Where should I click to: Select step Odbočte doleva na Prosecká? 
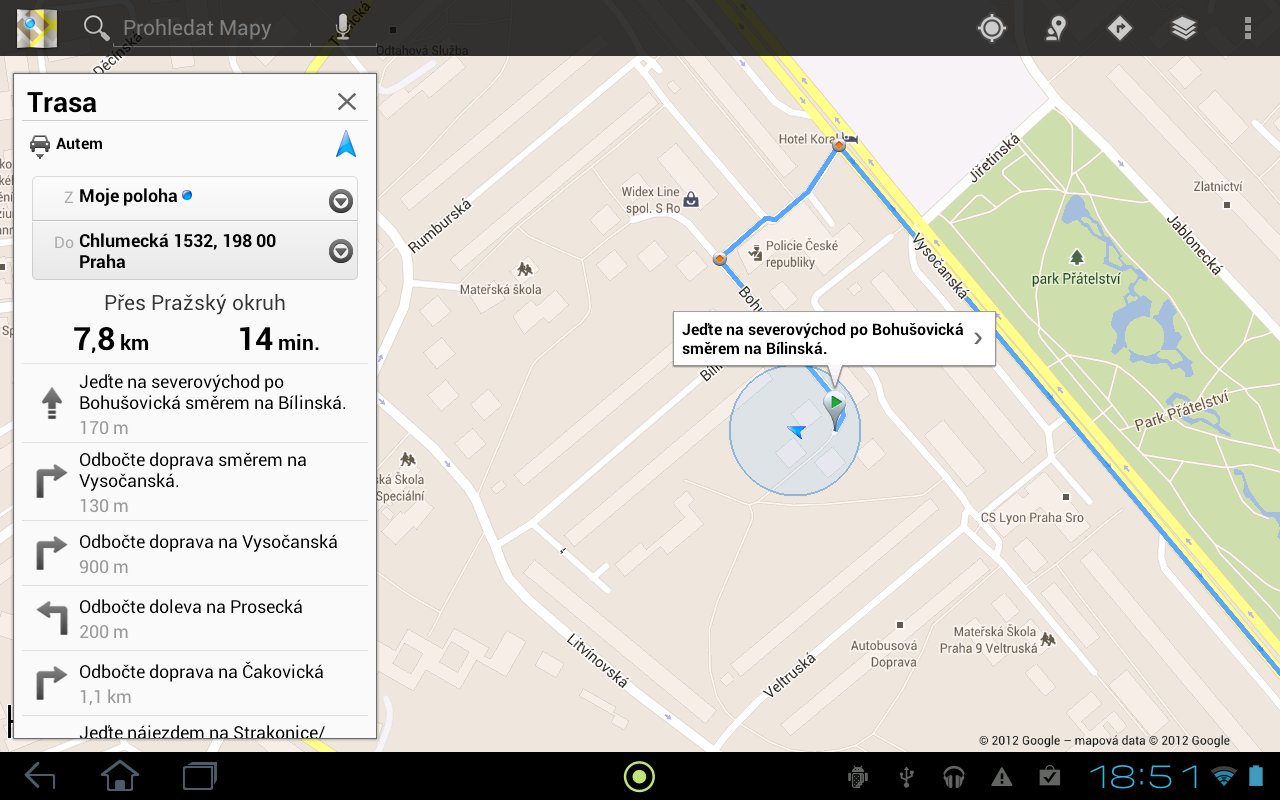click(x=195, y=618)
